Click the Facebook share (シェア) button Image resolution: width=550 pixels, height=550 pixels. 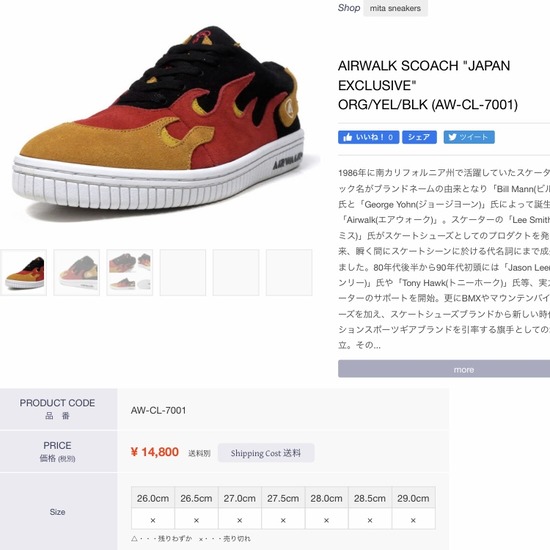pyautogui.click(x=419, y=137)
